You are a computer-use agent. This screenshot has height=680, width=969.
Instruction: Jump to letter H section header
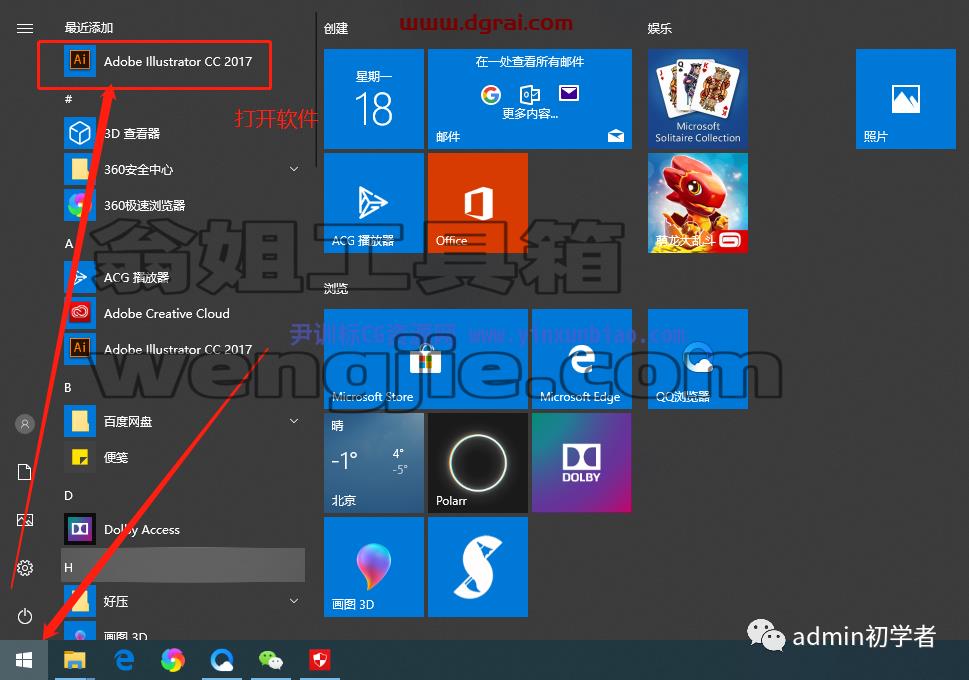(x=184, y=565)
